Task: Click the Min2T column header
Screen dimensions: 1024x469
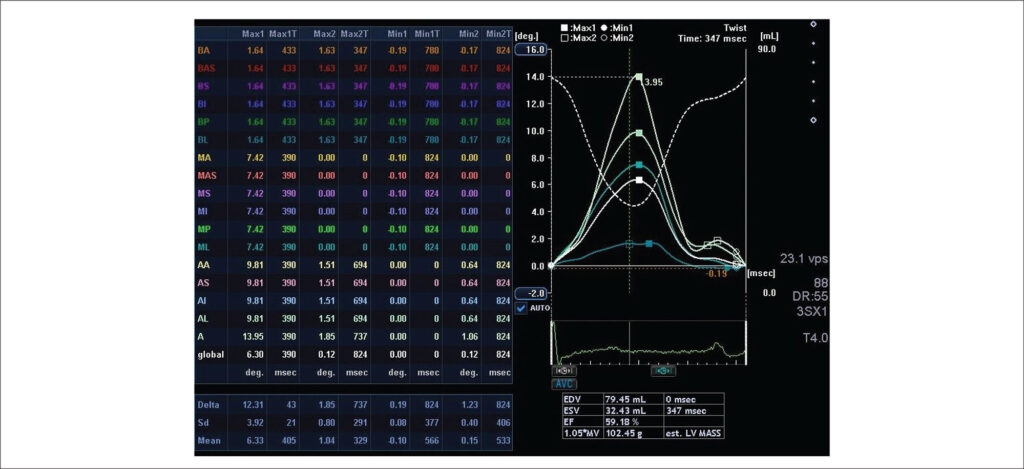Action: pyautogui.click(x=498, y=33)
